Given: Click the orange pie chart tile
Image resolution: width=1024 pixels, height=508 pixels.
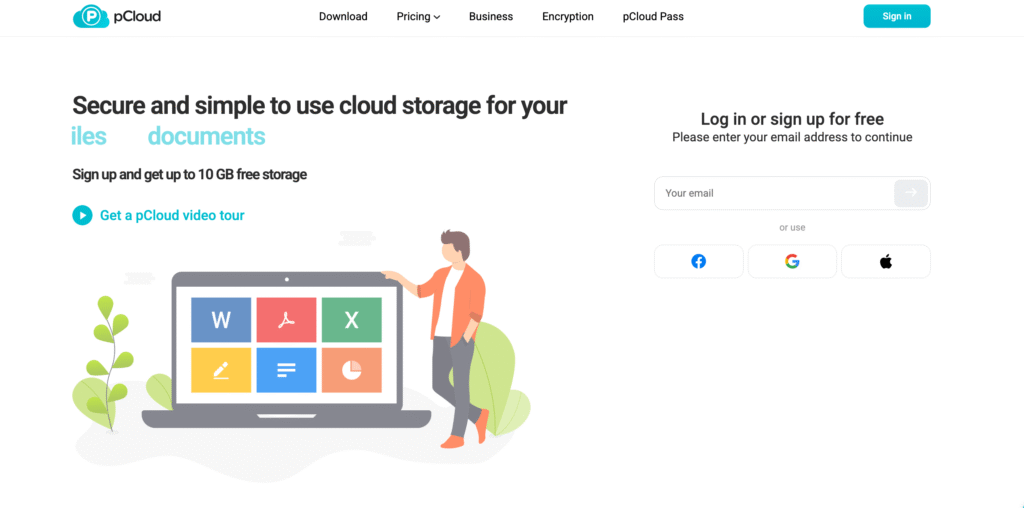Looking at the screenshot, I should coord(351,370).
